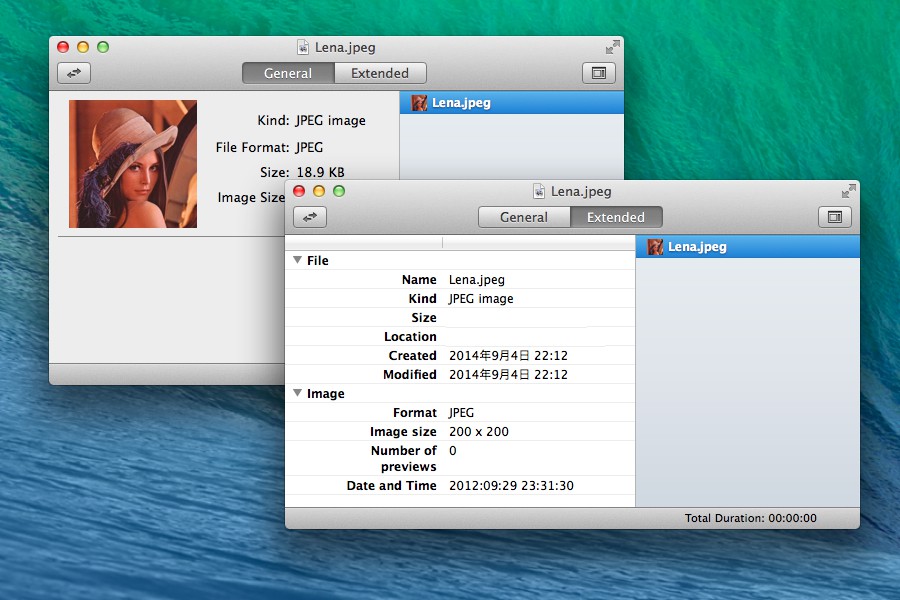Select the Lena.jpeg row label in the front file list
Viewport: 900px width, 600px height.
pyautogui.click(x=697, y=247)
